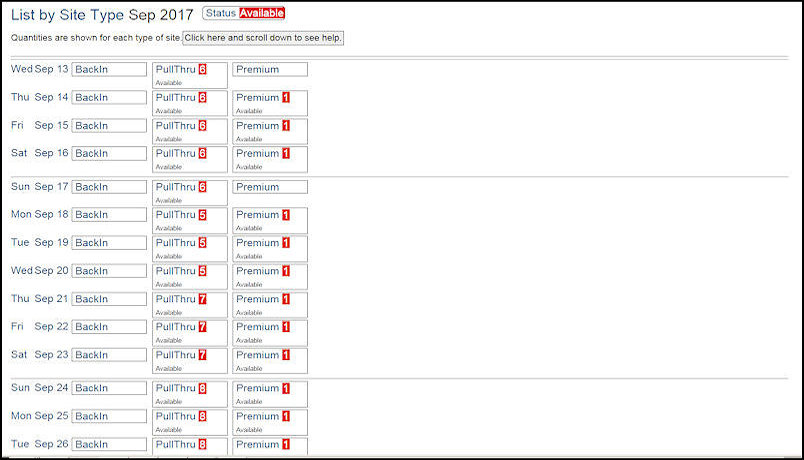Click the red PullThru count for Sat Sep 16
The width and height of the screenshot is (804, 460).
pyautogui.click(x=202, y=154)
